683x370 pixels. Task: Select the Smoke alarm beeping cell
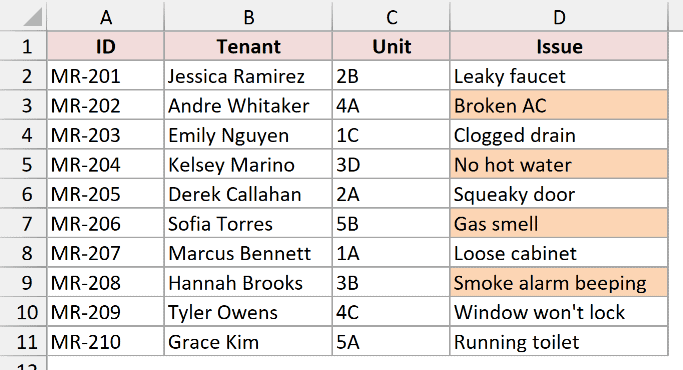[559, 282]
